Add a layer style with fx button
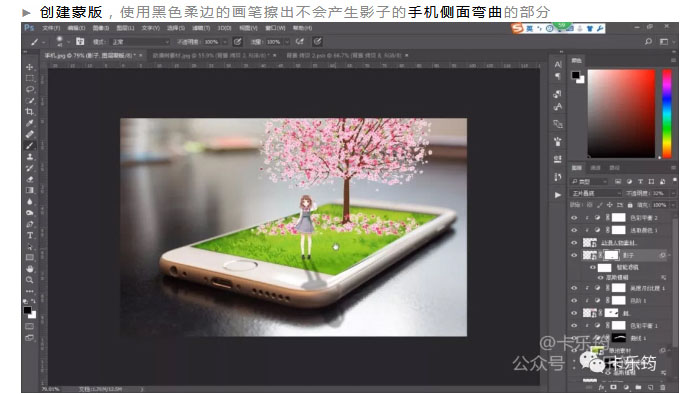700x394 pixels. (601, 387)
